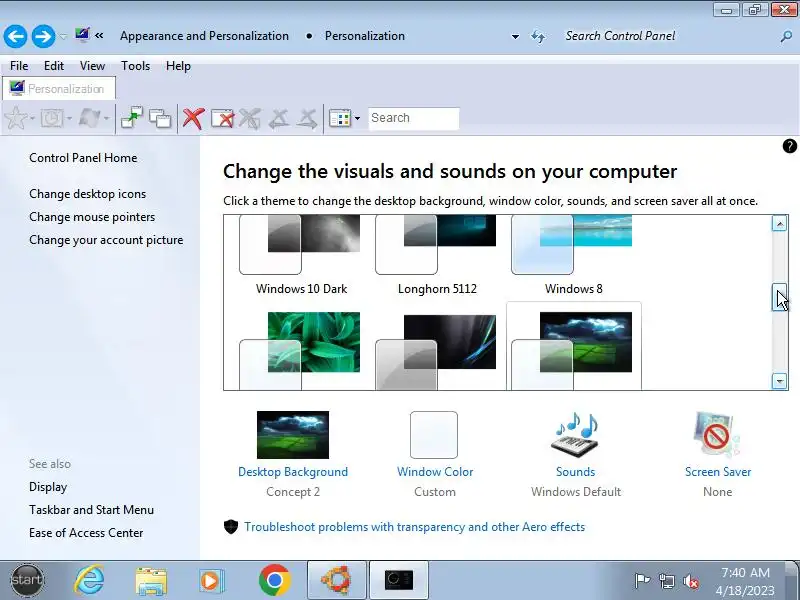The width and height of the screenshot is (800, 600).
Task: Open the thumbnails grid dropdown arrow
Action: click(x=357, y=118)
